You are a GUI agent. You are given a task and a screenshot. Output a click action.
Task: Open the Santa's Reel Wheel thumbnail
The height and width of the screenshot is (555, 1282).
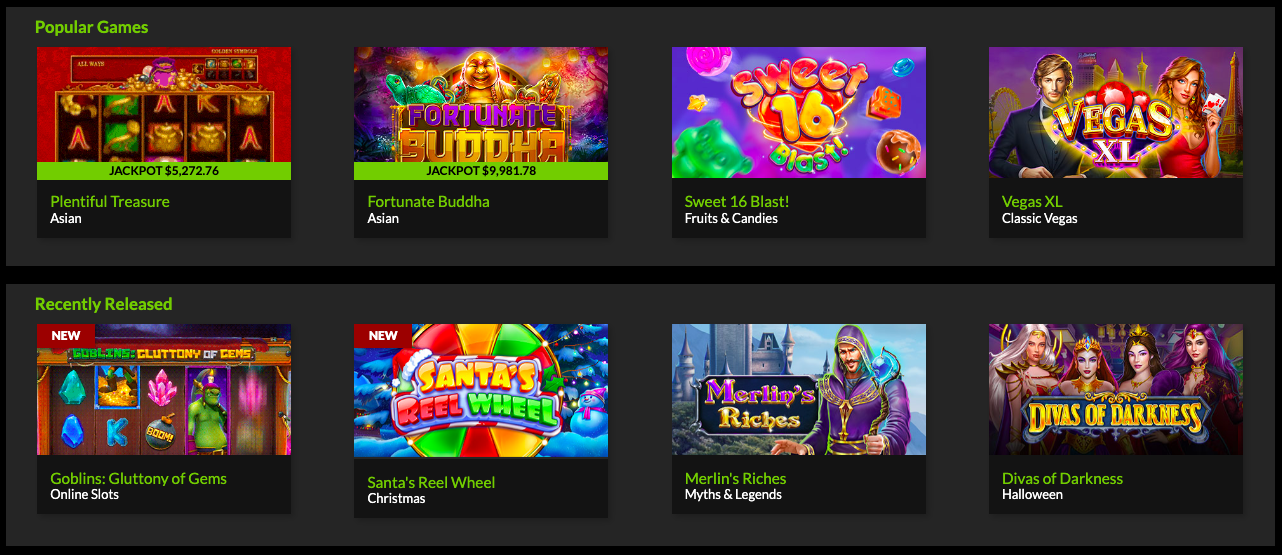coord(481,391)
